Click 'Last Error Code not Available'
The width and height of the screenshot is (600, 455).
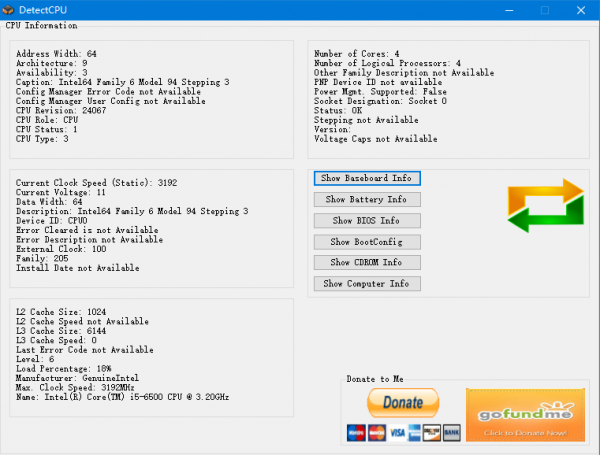point(85,350)
